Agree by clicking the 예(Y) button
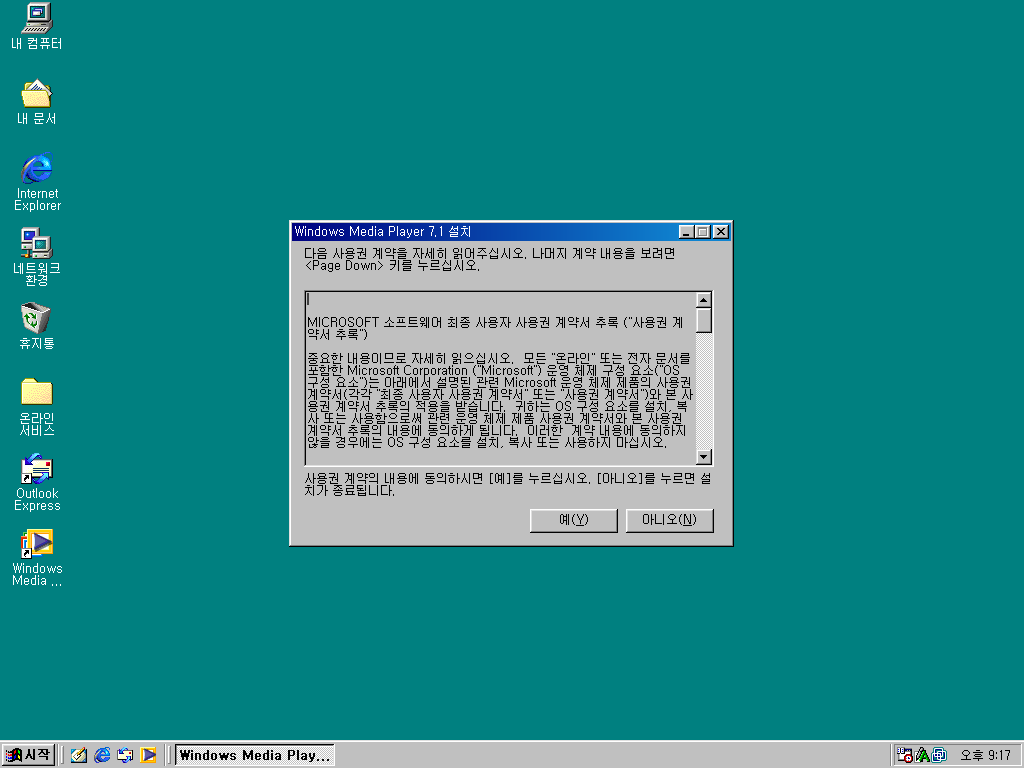 click(573, 520)
